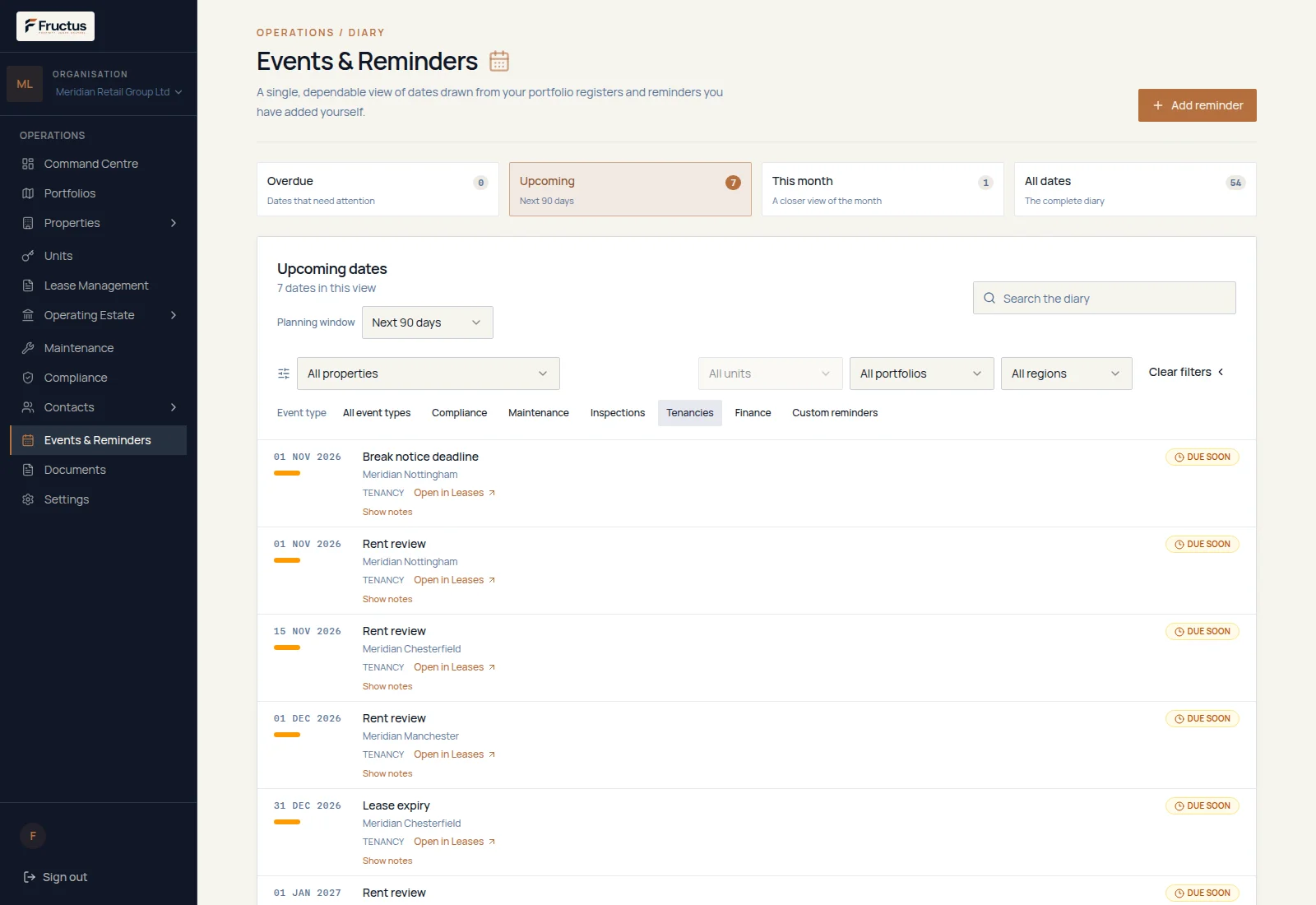Open Settings gear in sidebar
The image size is (1316, 905).
coord(28,499)
